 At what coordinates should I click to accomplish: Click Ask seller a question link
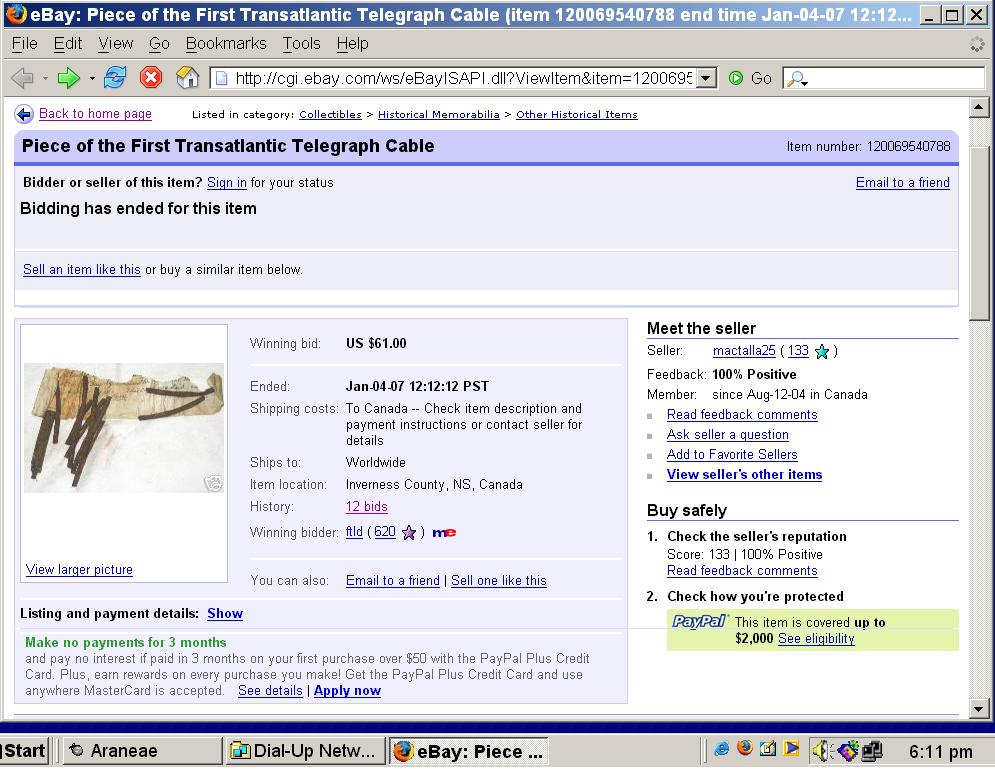tap(728, 435)
